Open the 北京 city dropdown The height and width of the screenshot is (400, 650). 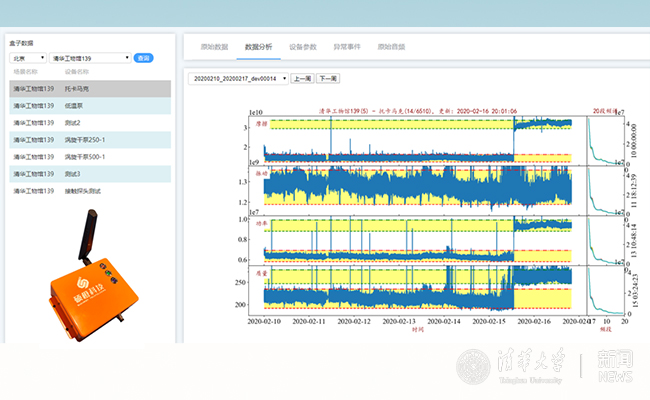tap(28, 58)
